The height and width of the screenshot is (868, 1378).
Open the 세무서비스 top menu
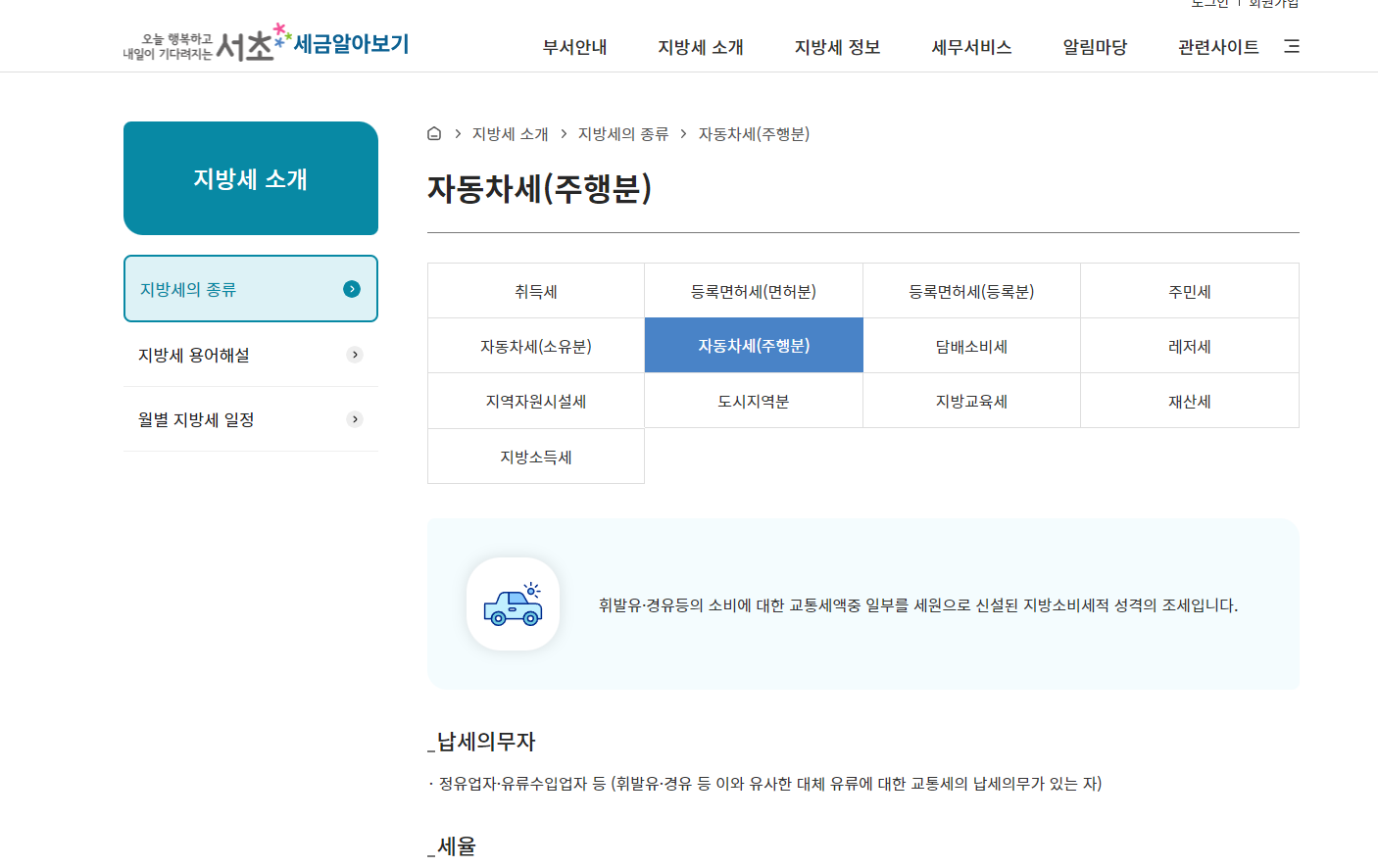coord(972,47)
